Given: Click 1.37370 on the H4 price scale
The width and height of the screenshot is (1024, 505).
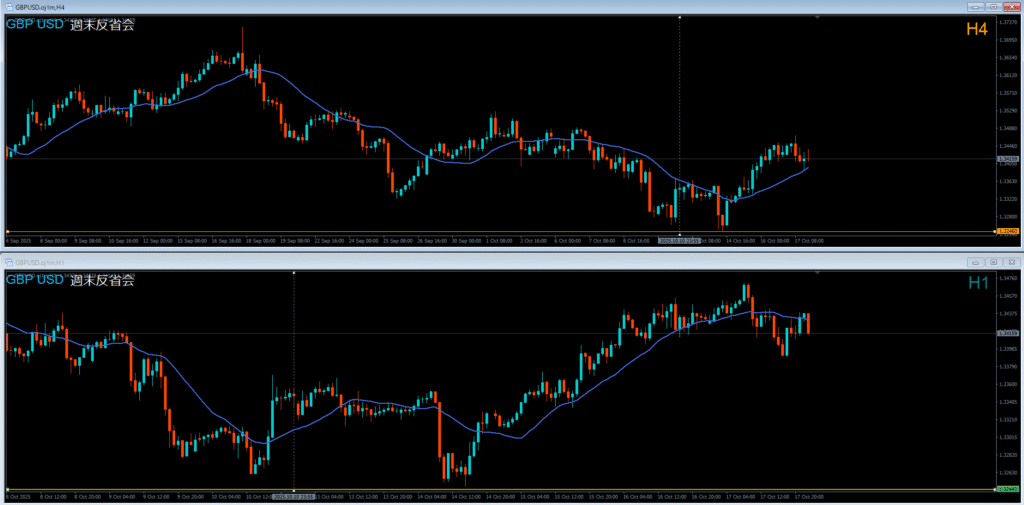Looking at the screenshot, I should (1008, 22).
